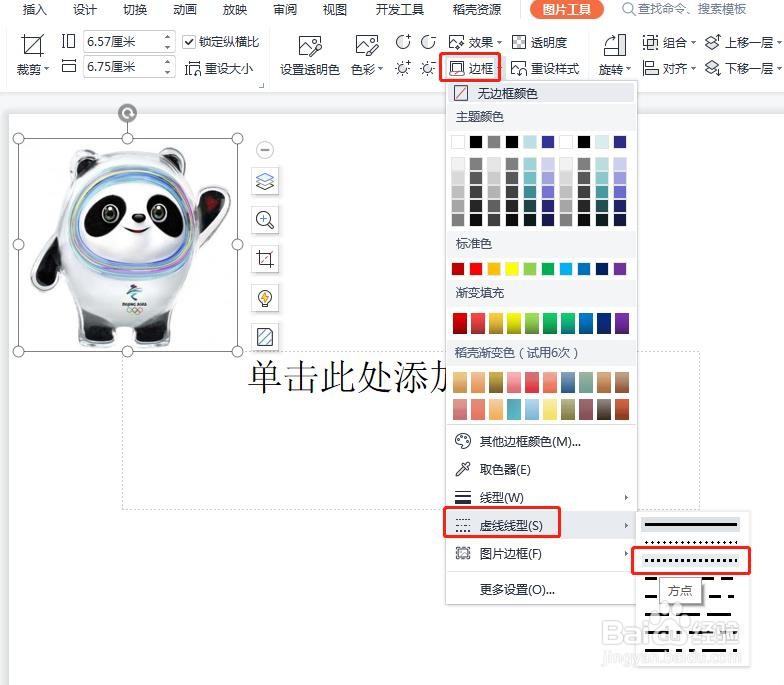Switch to the 审阅 tab

click(284, 9)
